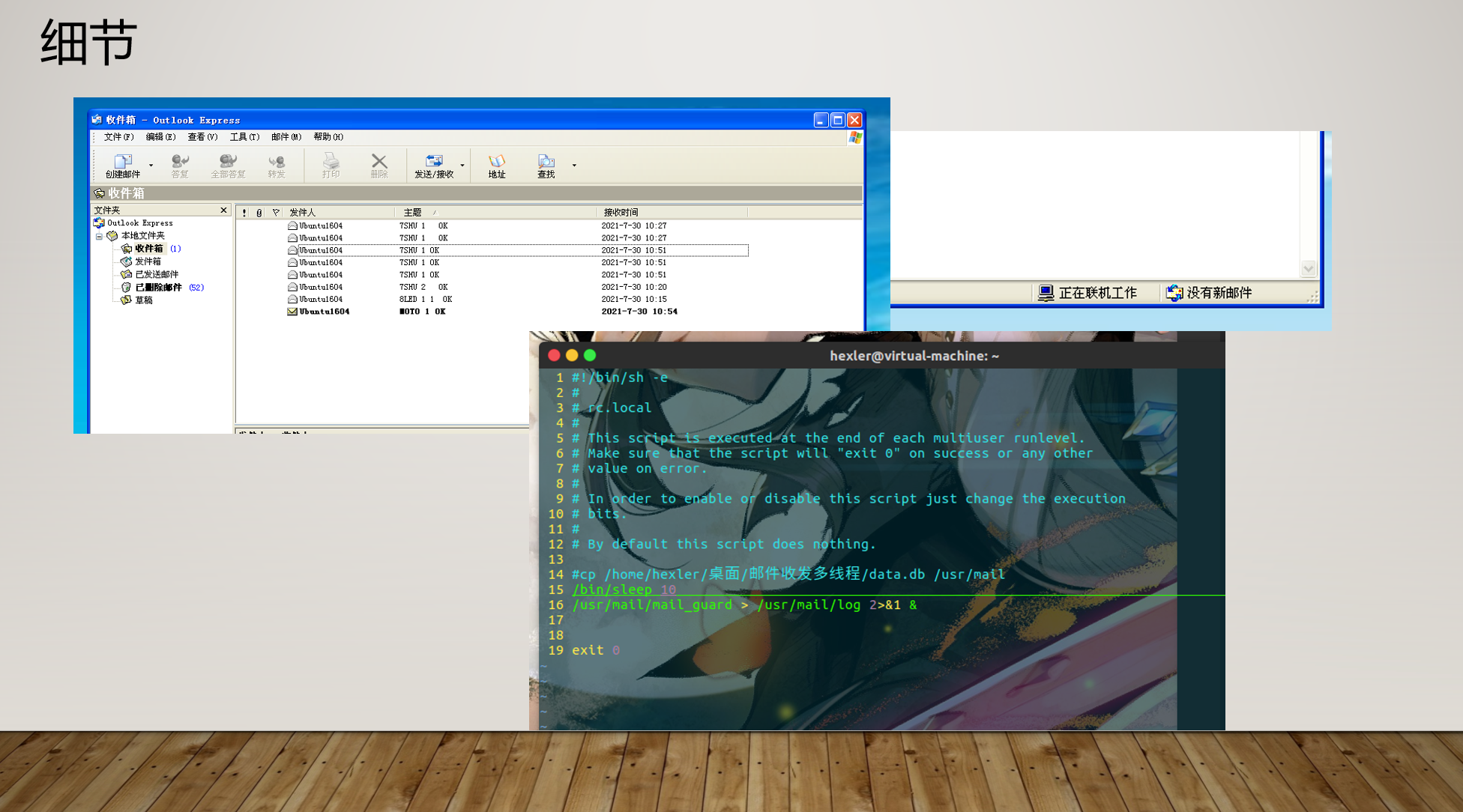The height and width of the screenshot is (812, 1463).
Task: Collapse the 本地文件夹 tree node
Action: (99, 236)
